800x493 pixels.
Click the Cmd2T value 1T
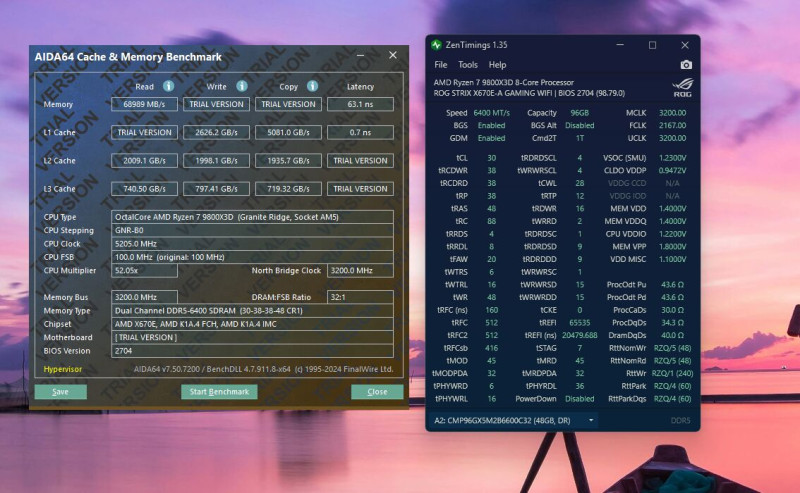pyautogui.click(x=580, y=138)
